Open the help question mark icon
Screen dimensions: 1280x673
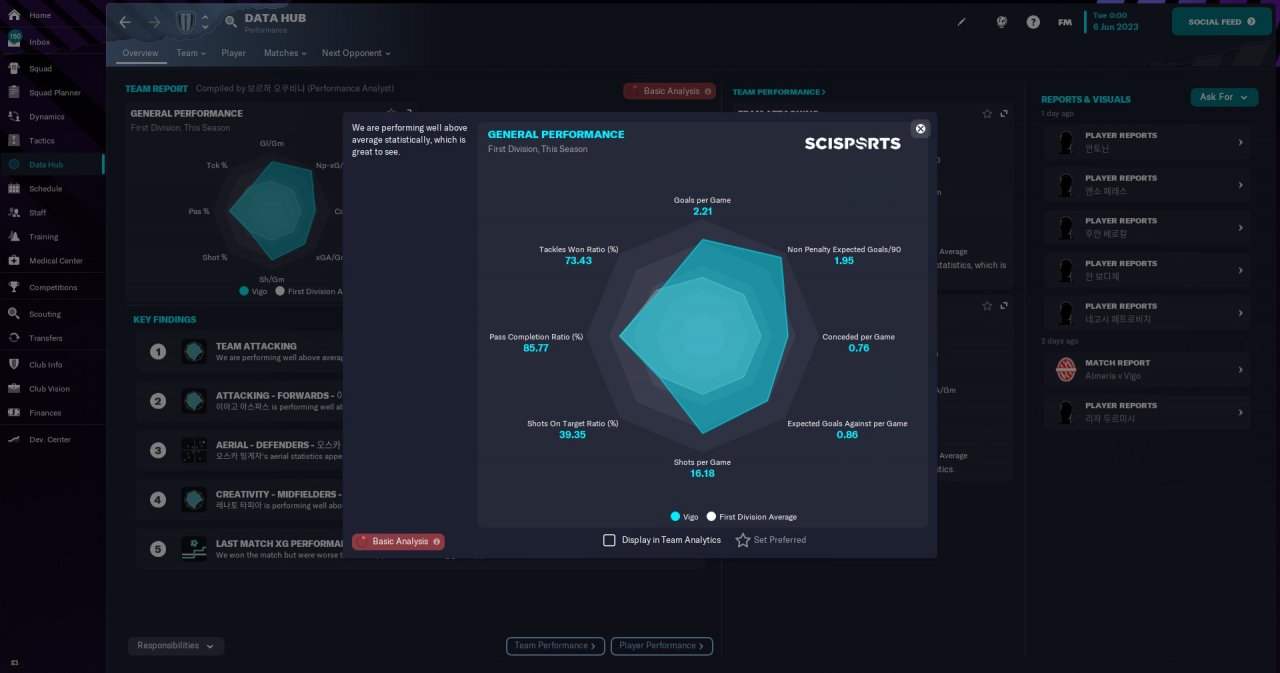1033,22
